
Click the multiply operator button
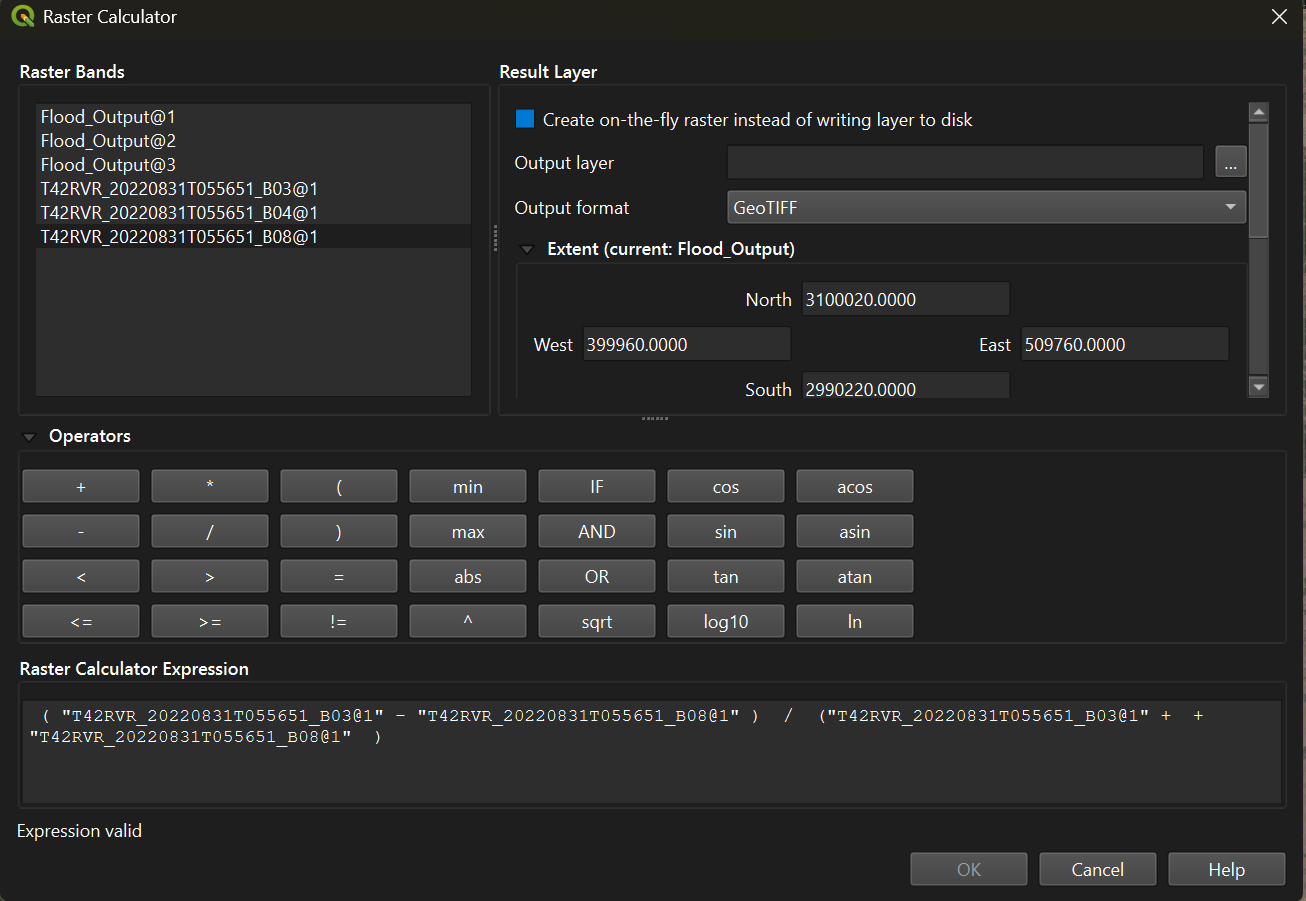pyautogui.click(x=210, y=487)
